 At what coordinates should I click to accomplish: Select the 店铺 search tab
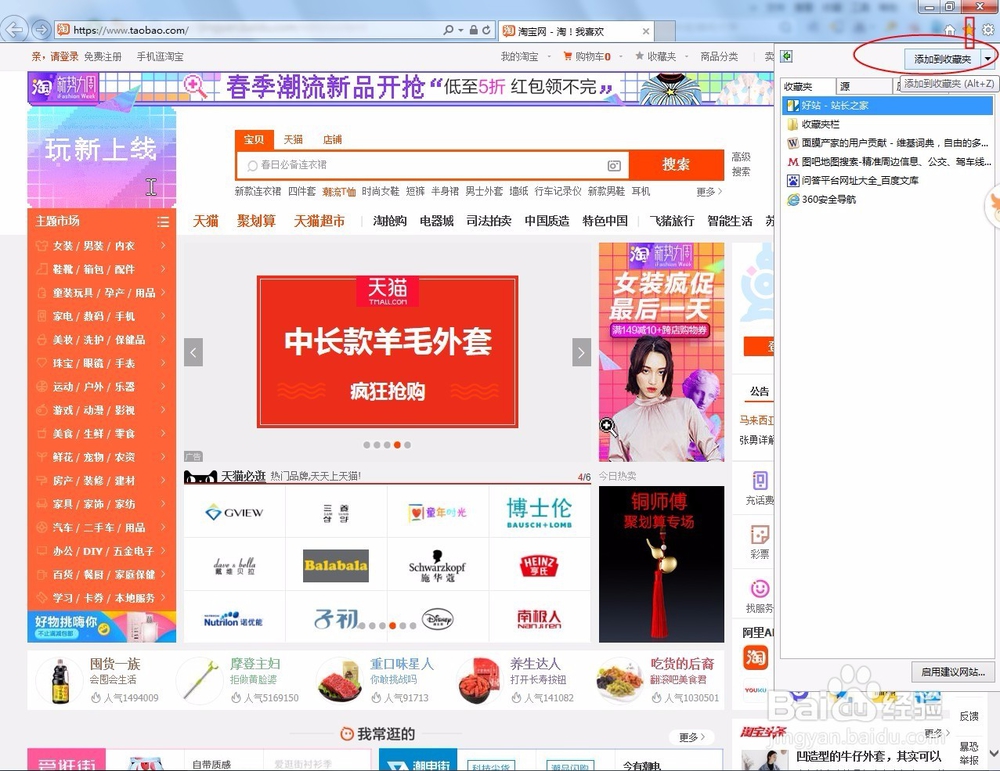pyautogui.click(x=332, y=140)
